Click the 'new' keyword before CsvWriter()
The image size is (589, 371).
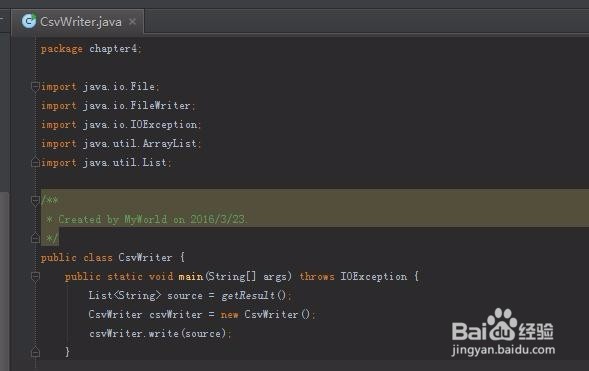point(230,315)
